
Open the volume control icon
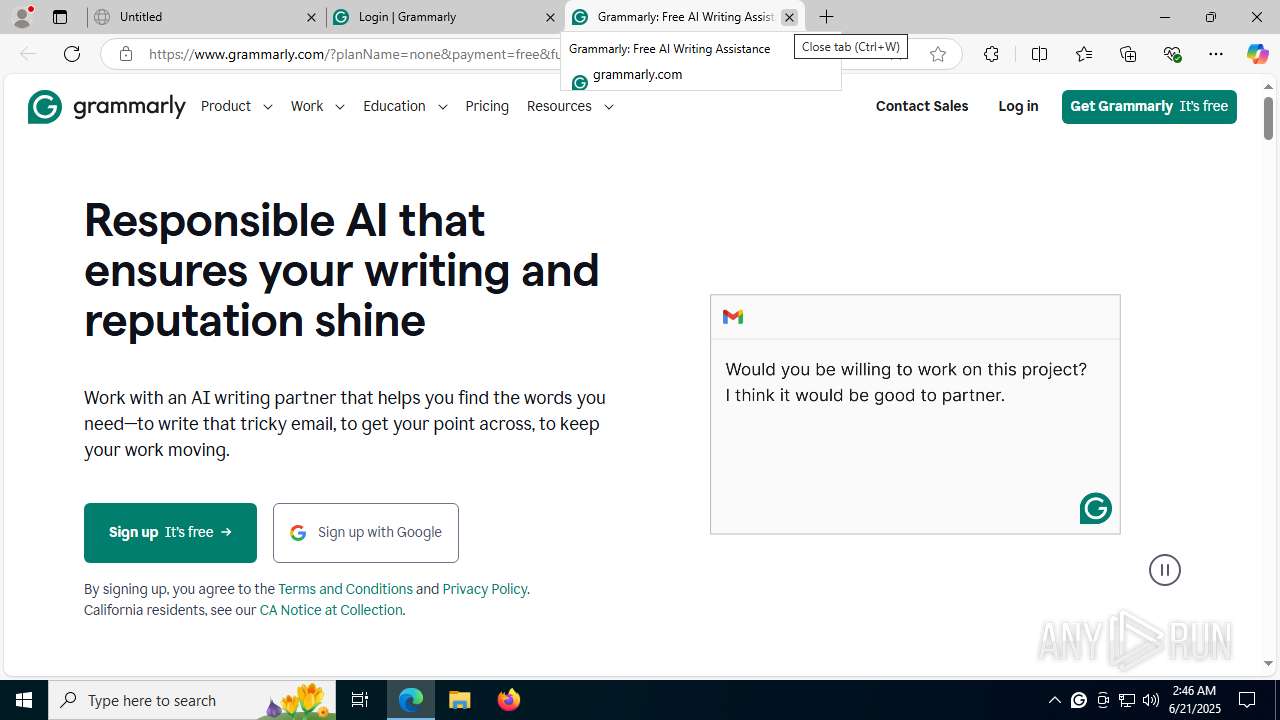(x=1151, y=700)
